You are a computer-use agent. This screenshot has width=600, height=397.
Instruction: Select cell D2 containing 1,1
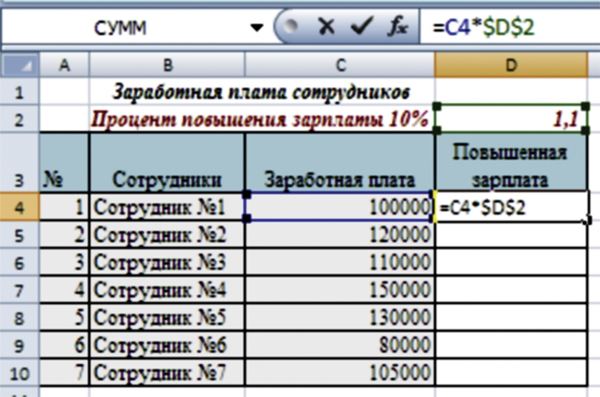pos(511,119)
